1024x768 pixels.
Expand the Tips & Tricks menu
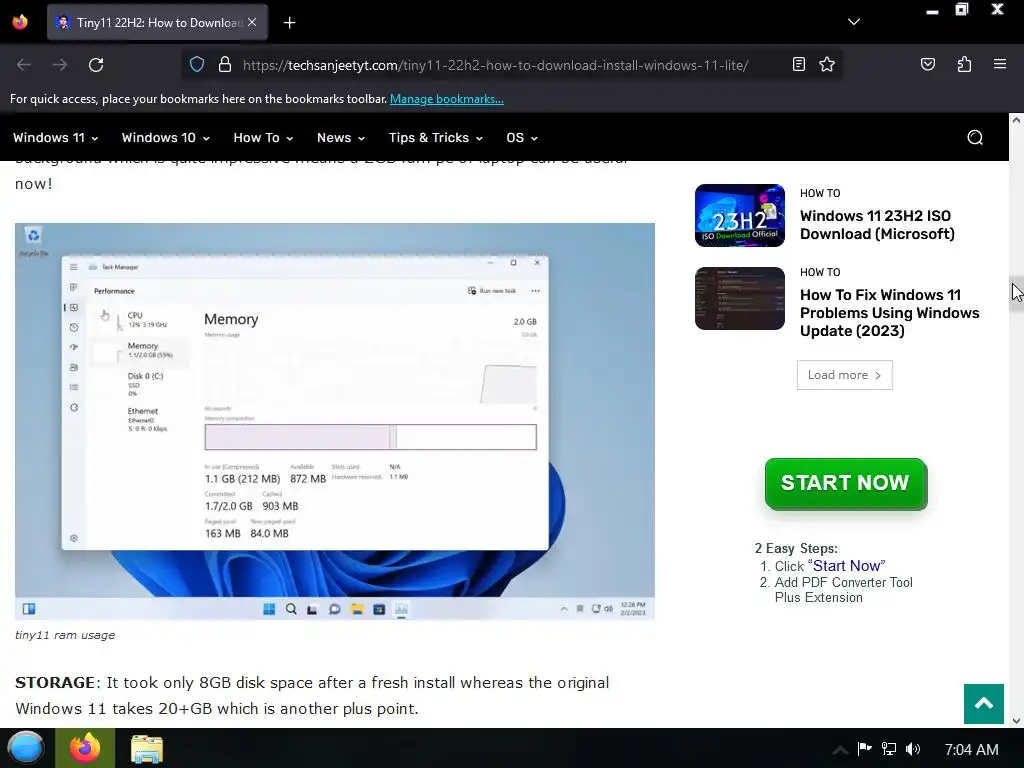point(436,138)
